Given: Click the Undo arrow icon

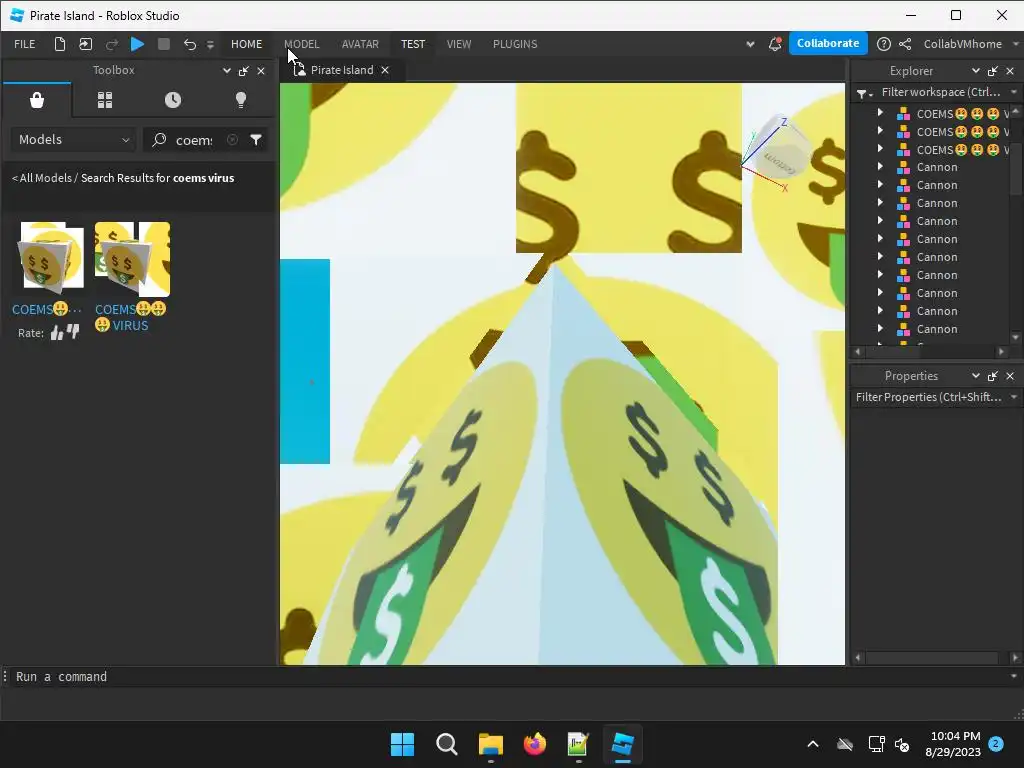Looking at the screenshot, I should (x=189, y=44).
